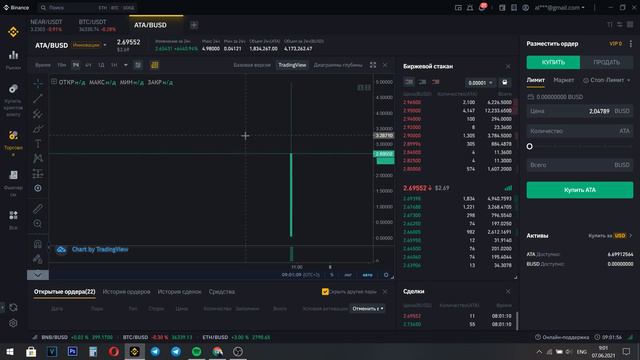Select the Limit order tab

536,80
